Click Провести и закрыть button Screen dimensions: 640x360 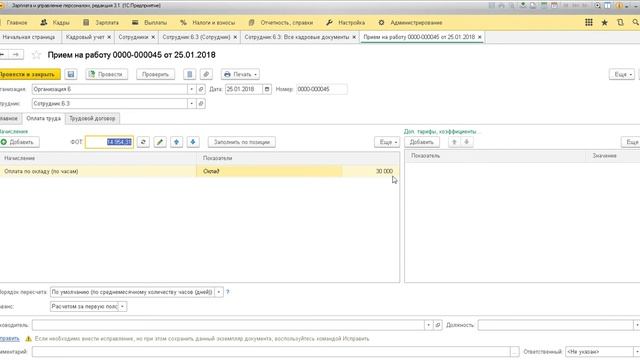pos(29,74)
